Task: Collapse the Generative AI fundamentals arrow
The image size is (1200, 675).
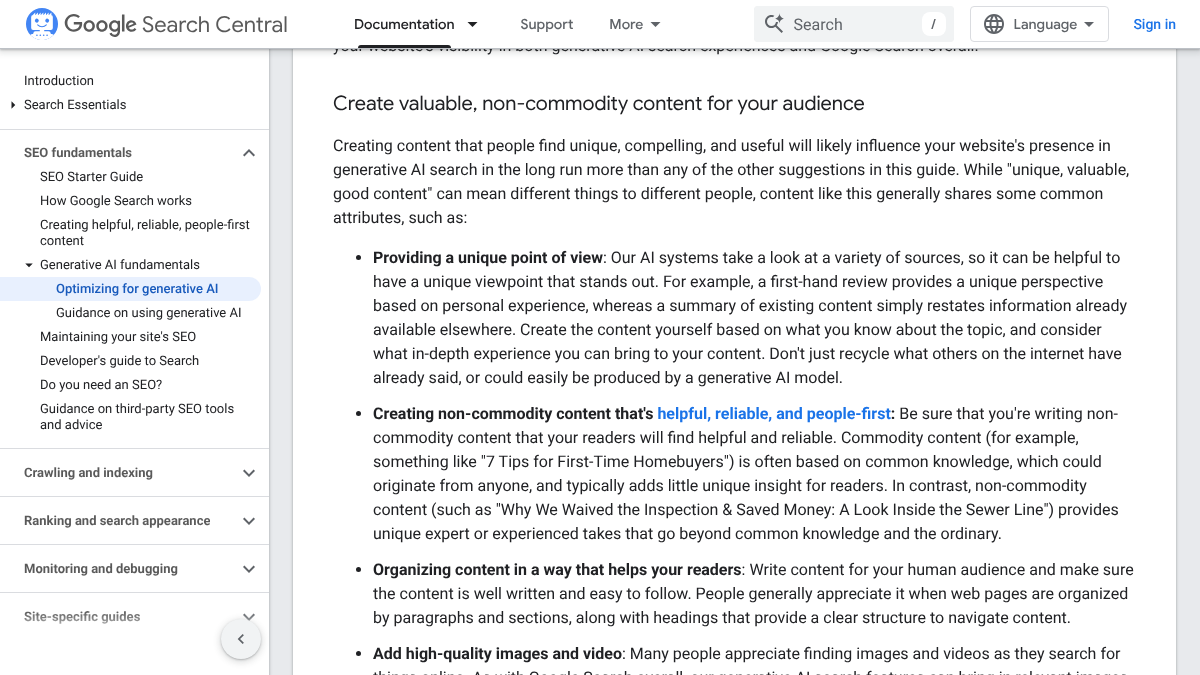Action: 29,265
